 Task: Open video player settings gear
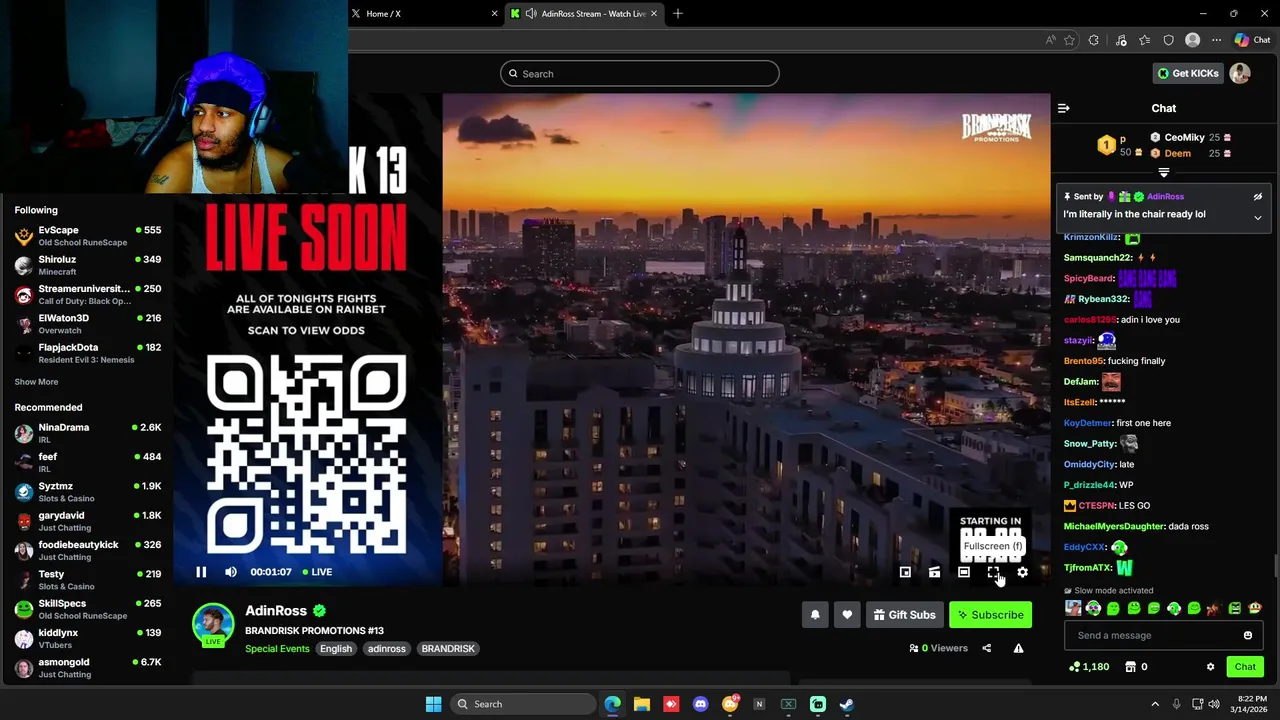click(1022, 572)
